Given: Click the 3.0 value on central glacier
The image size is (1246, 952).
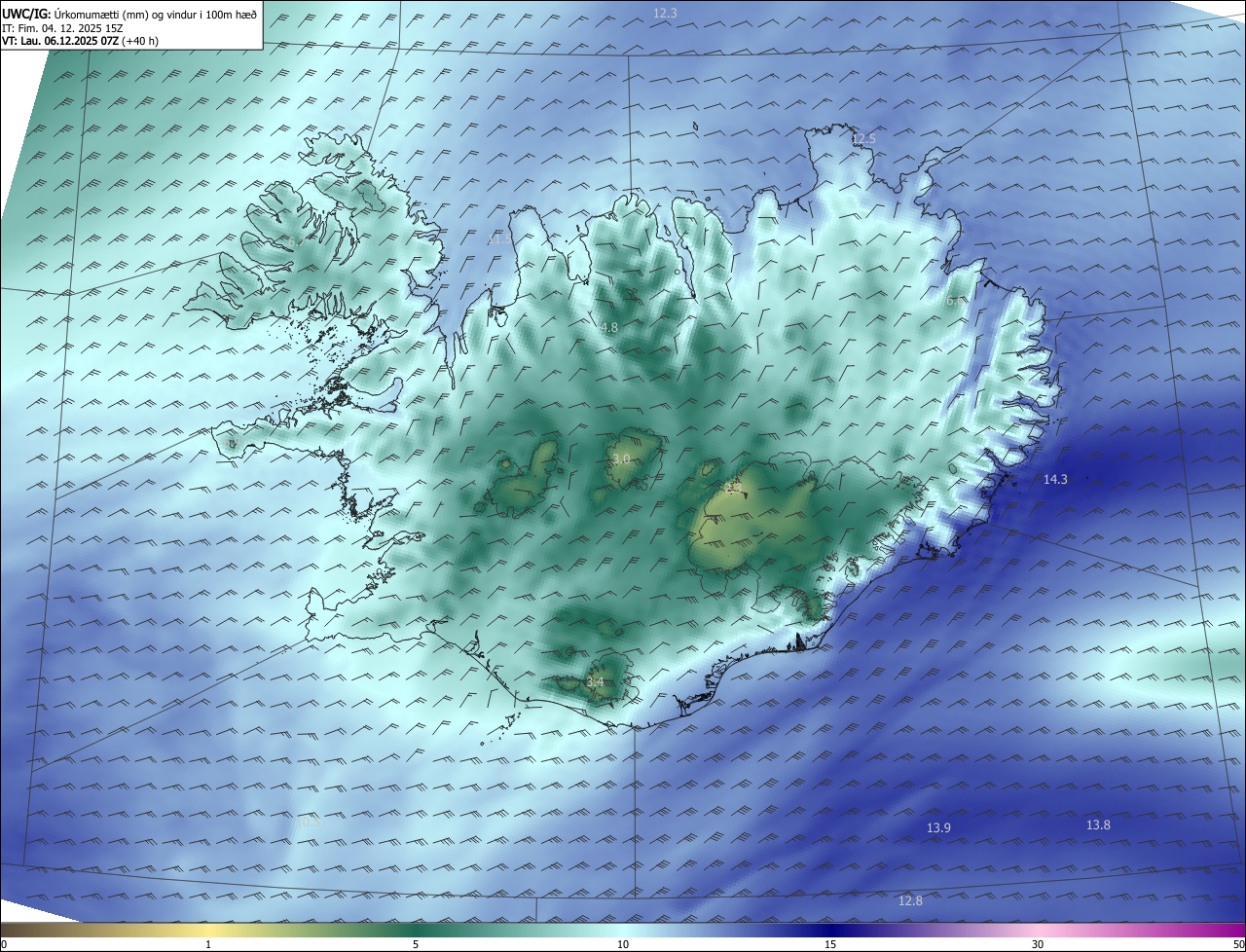Looking at the screenshot, I should pyautogui.click(x=621, y=458).
